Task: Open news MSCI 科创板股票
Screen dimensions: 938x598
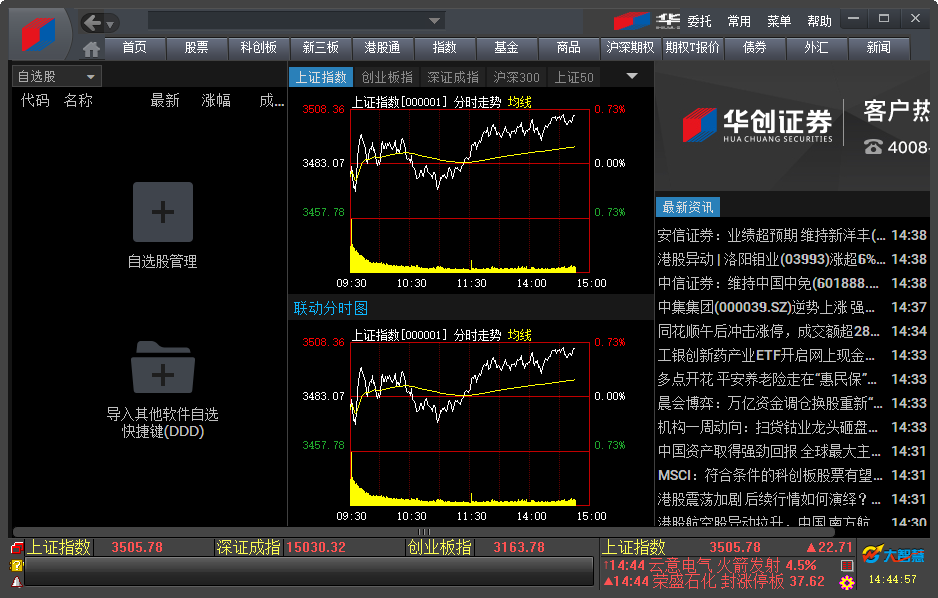Action: [x=793, y=475]
